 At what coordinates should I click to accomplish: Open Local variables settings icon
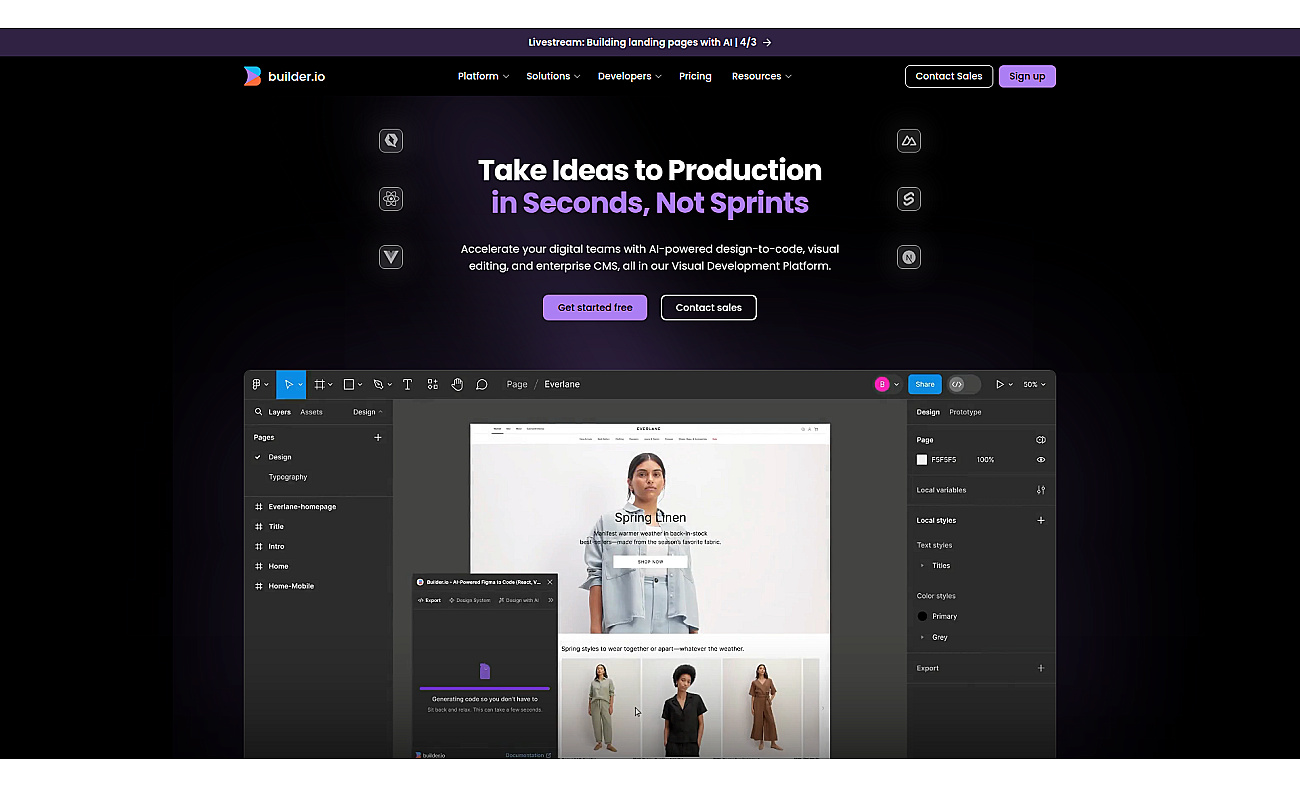pyautogui.click(x=1041, y=490)
